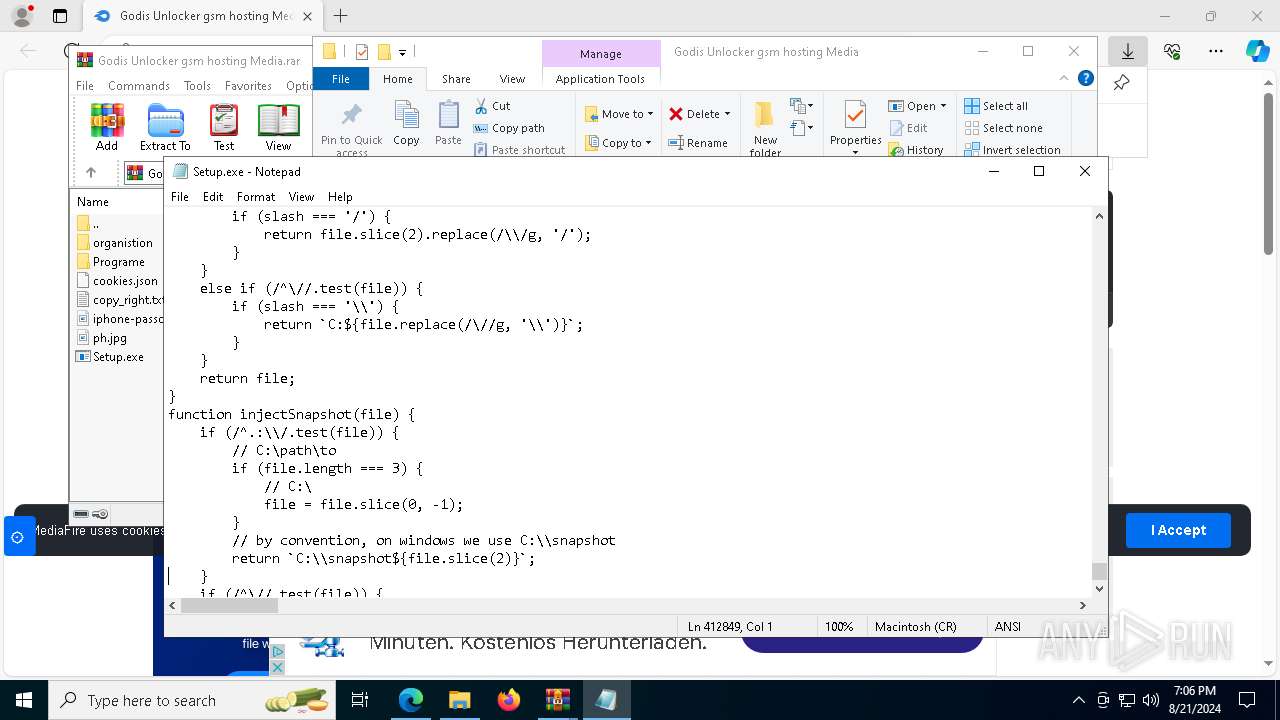This screenshot has height=720, width=1280.
Task: Click Notepad vertical scrollbar thumb
Action: coord(1099,571)
